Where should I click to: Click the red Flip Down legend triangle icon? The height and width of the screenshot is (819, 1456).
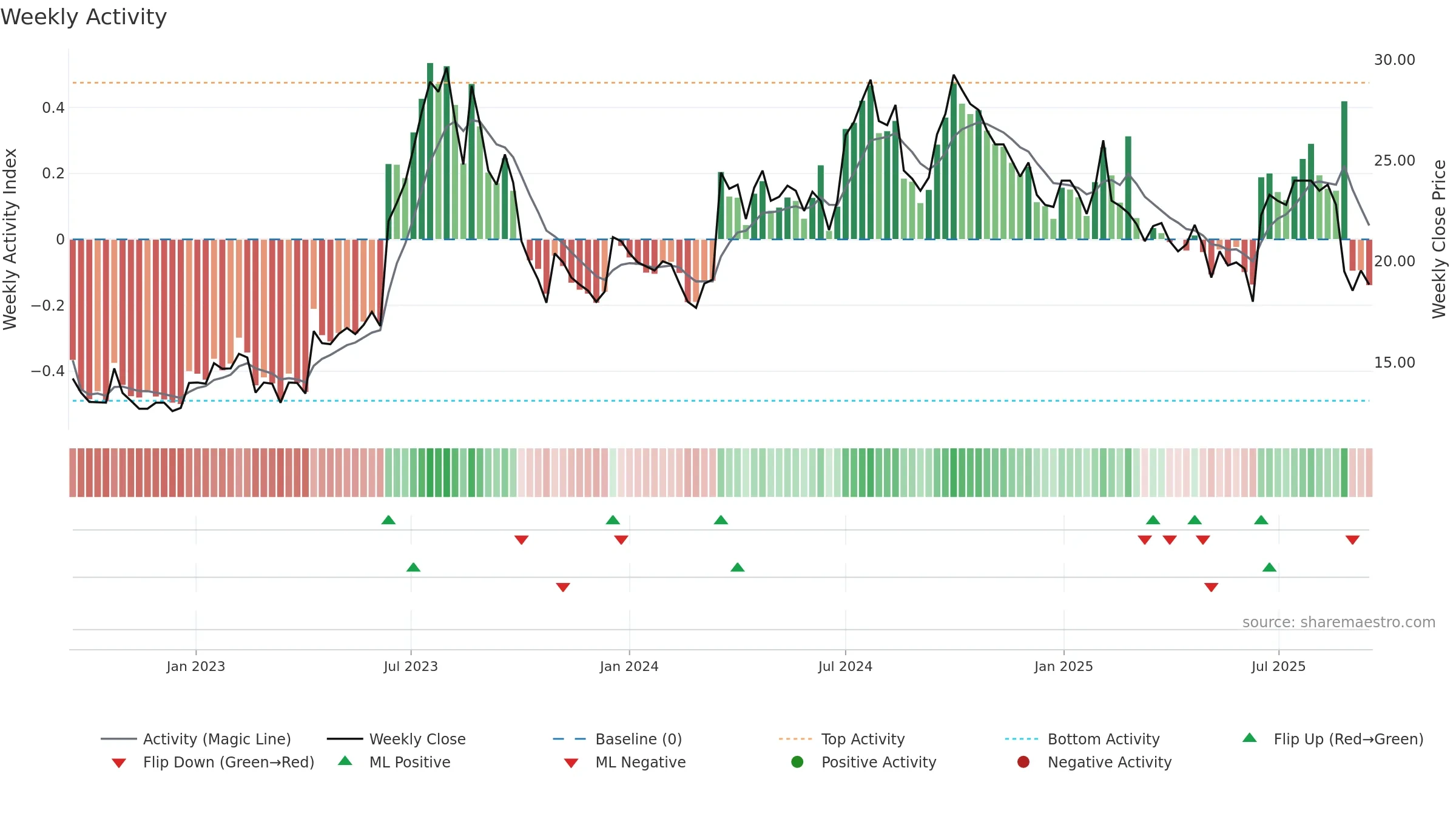[119, 763]
